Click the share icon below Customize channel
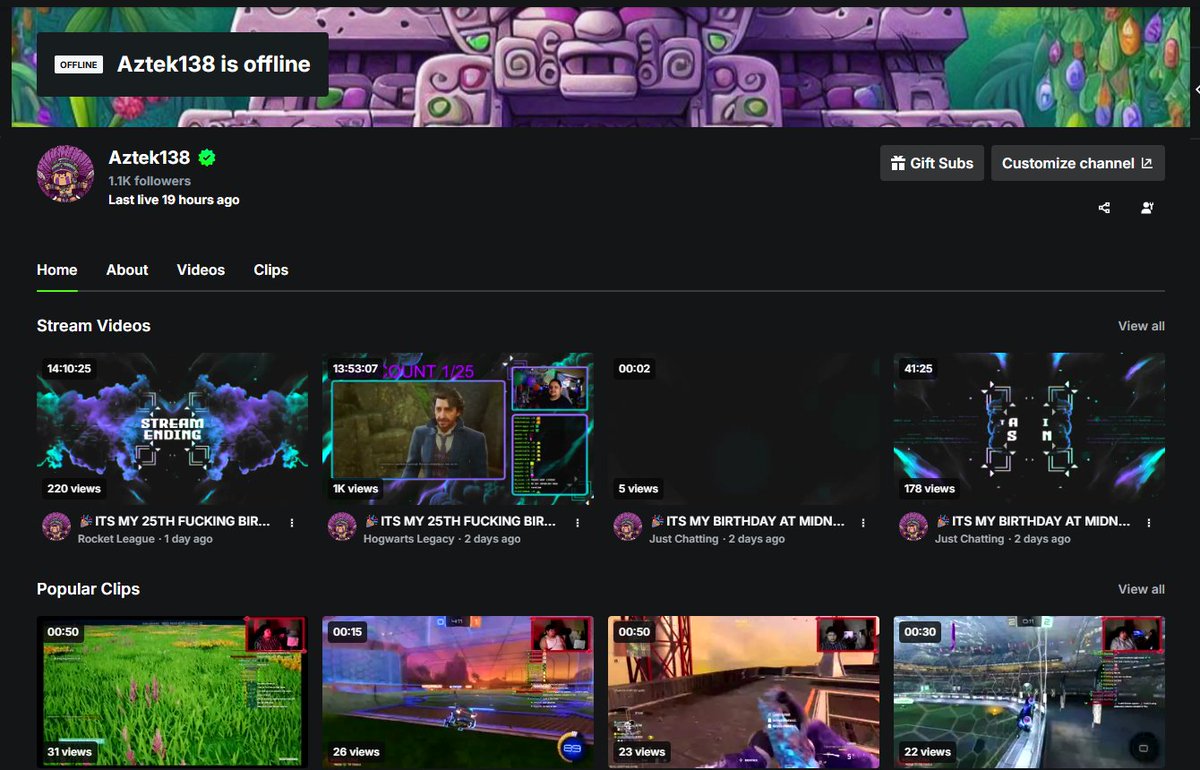Viewport: 1200px width, 770px height. click(1104, 208)
